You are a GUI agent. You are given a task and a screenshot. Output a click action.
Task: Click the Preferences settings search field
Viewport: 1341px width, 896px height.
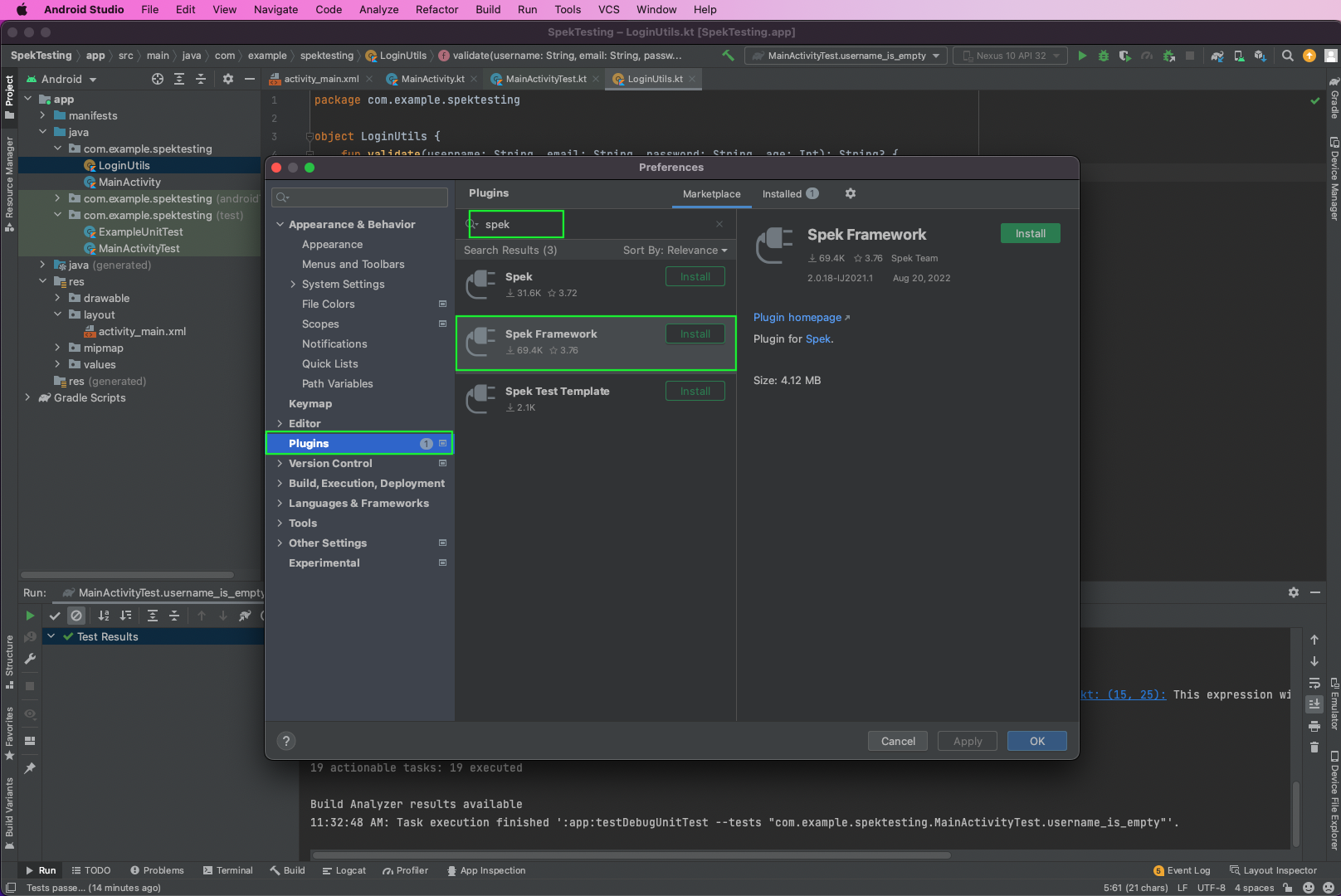pyautogui.click(x=359, y=197)
